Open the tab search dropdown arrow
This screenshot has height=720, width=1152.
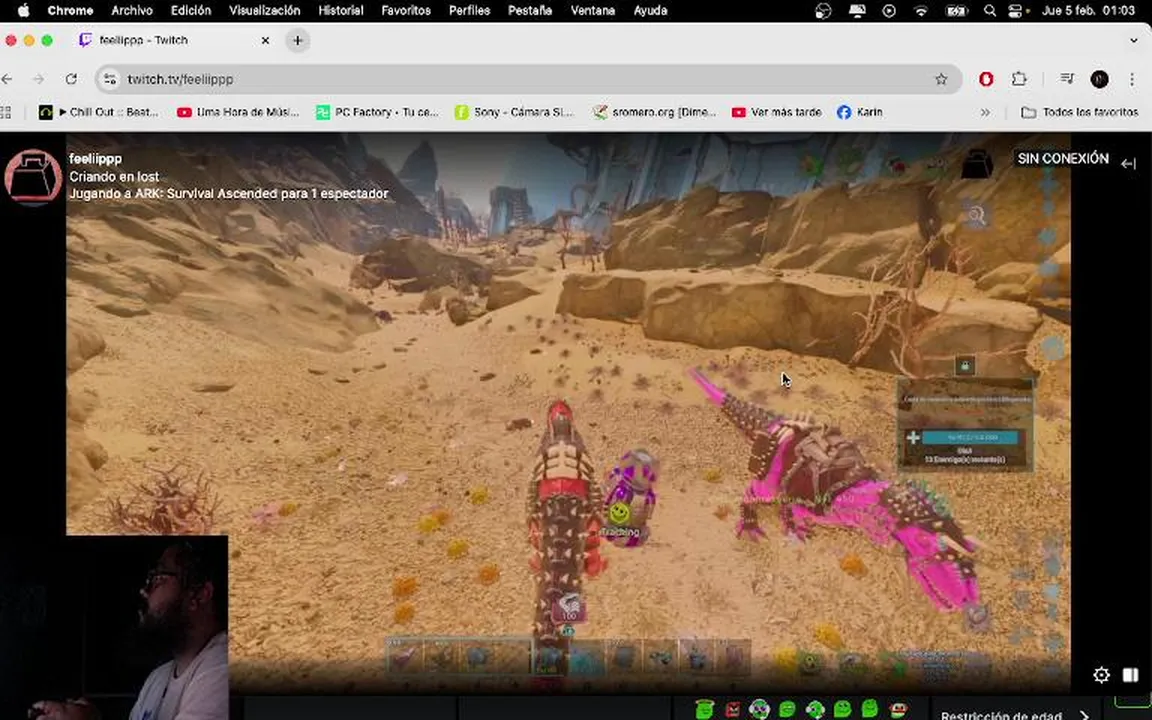[1134, 40]
